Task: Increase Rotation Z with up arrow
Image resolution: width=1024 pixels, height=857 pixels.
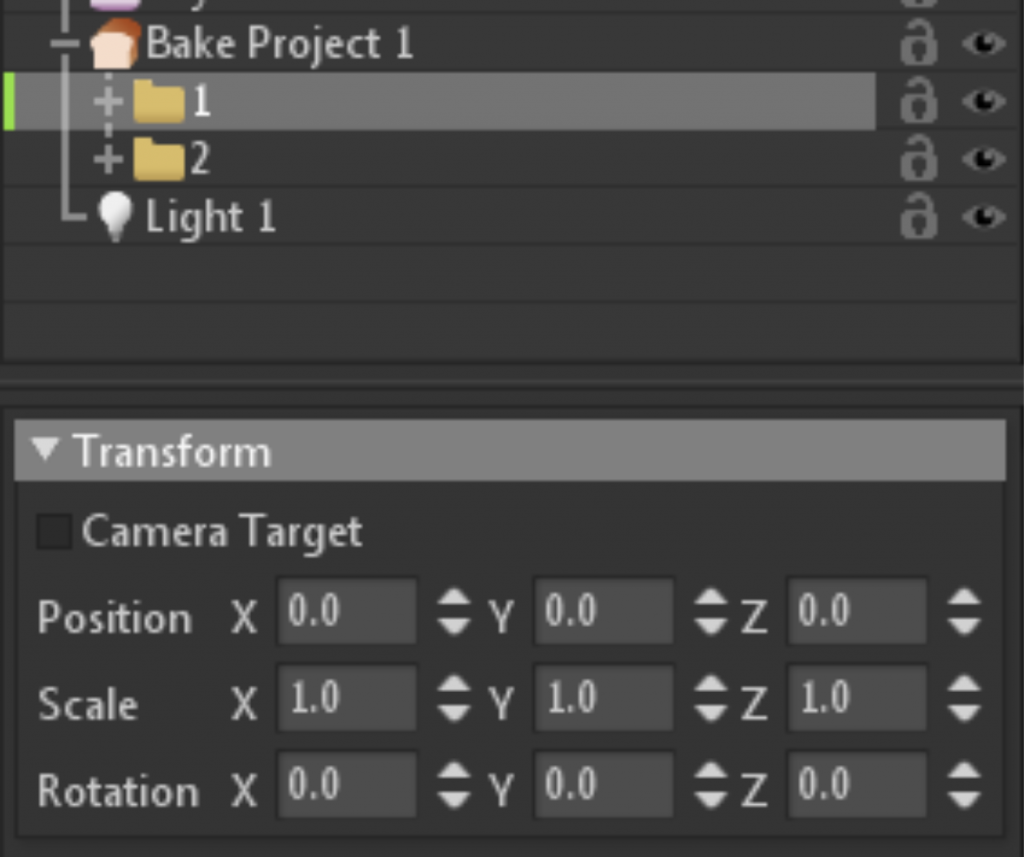Action: 964,772
